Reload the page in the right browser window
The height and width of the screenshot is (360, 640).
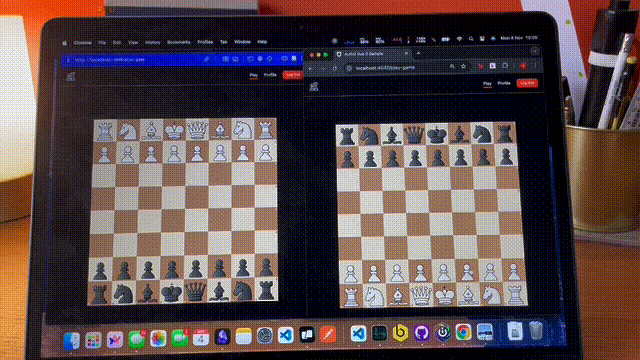pyautogui.click(x=335, y=68)
